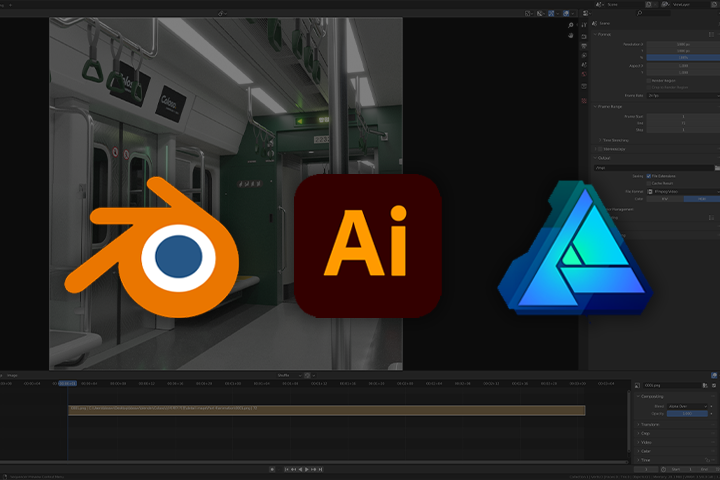Open the Tool tab in Properties editor
This screenshot has width=720, height=480.
coord(584,25)
